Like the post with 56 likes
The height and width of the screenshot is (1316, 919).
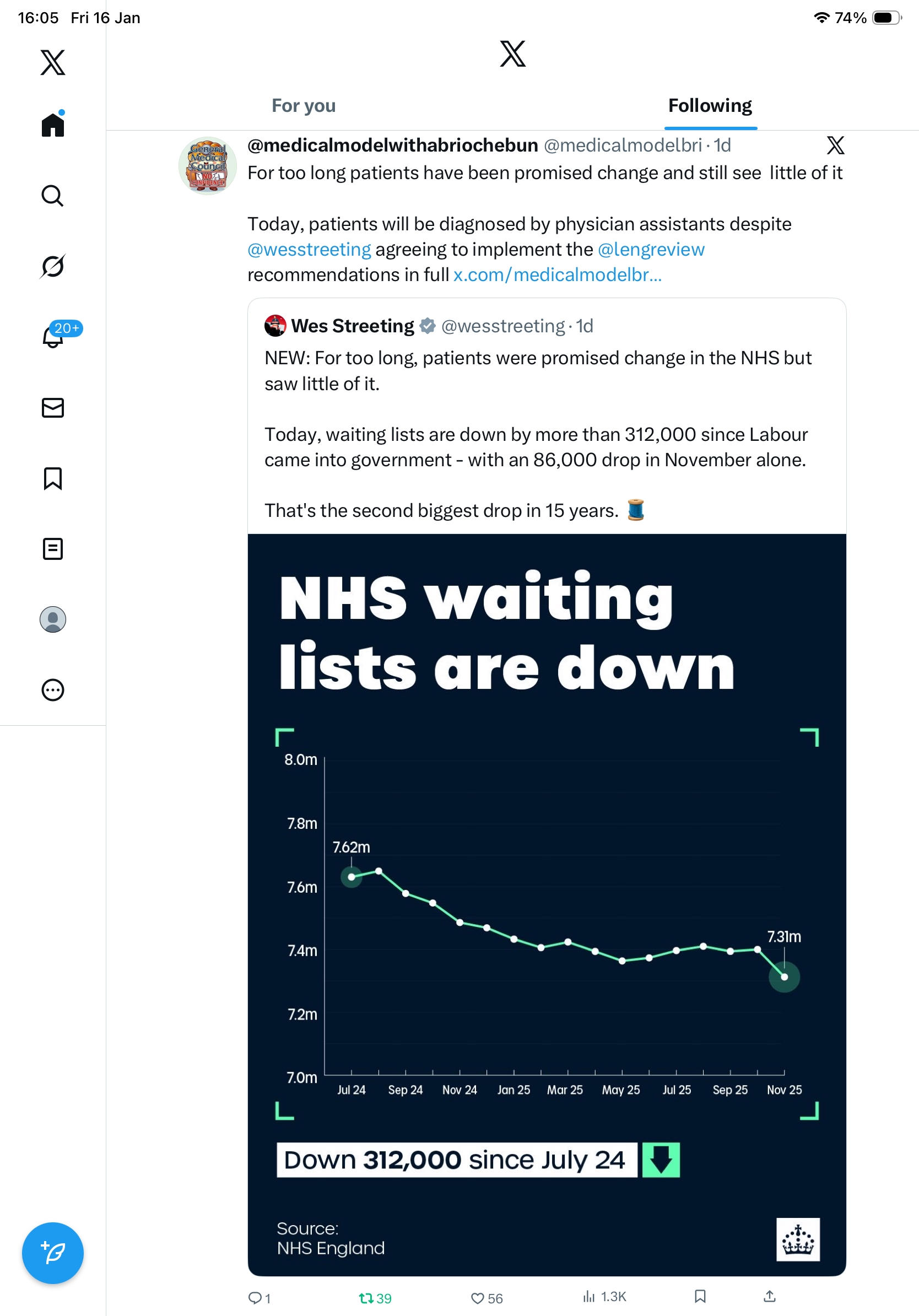(x=478, y=1298)
